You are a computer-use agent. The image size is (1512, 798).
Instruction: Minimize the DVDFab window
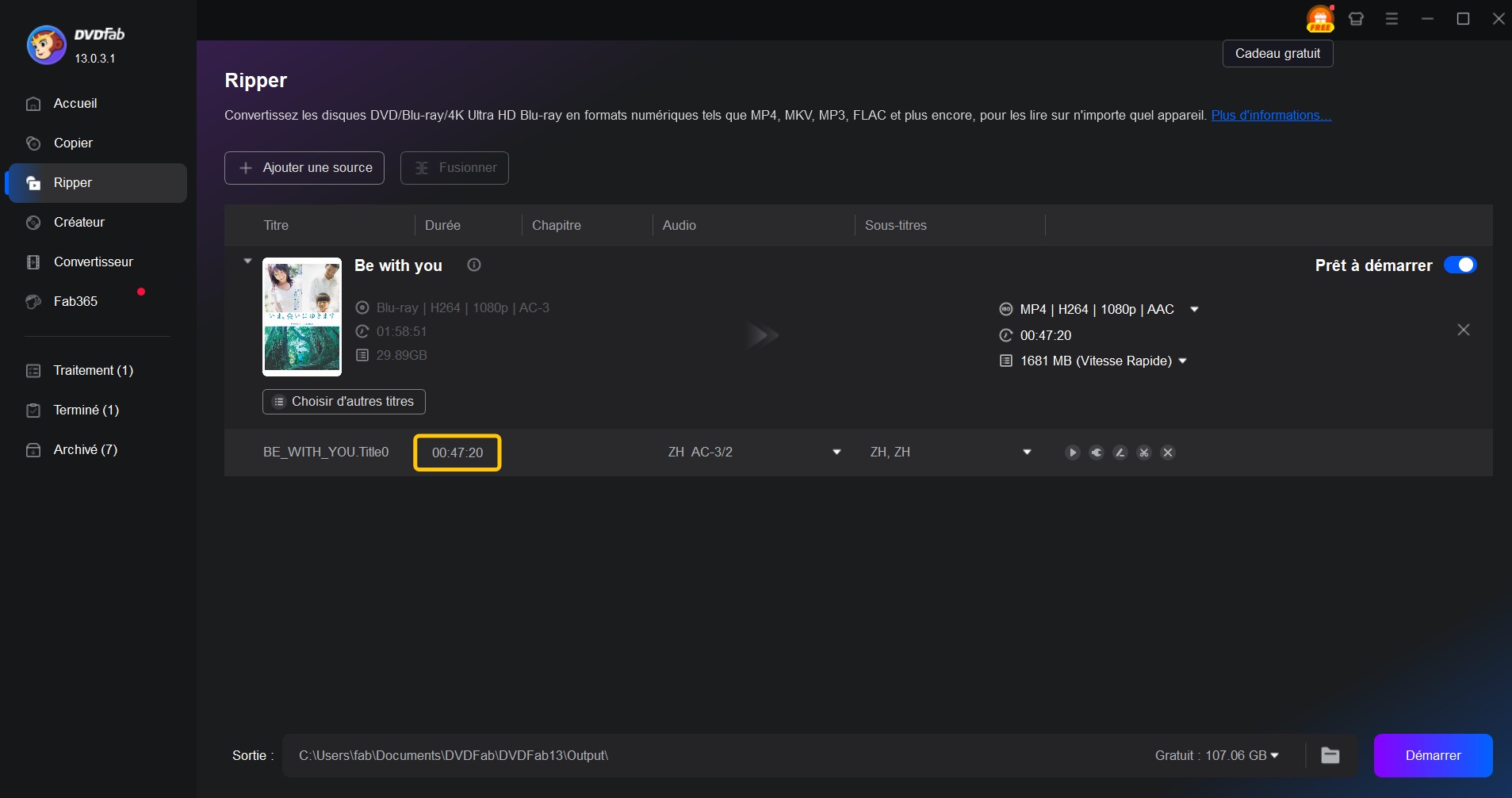pyautogui.click(x=1427, y=19)
